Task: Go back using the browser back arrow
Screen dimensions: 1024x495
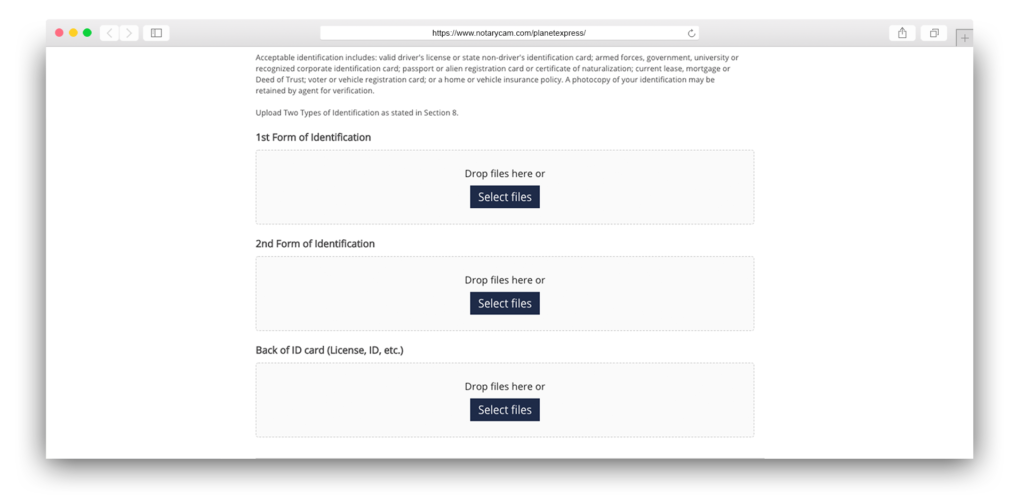Action: point(109,33)
